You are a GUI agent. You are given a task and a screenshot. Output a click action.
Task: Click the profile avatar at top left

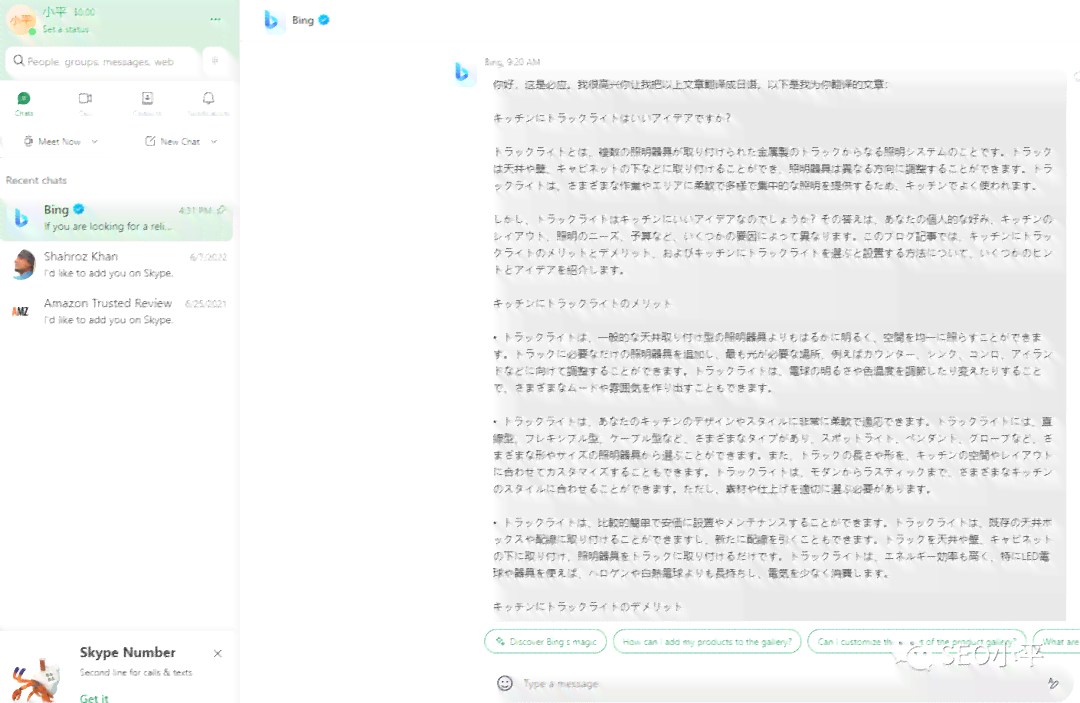click(x=21, y=21)
